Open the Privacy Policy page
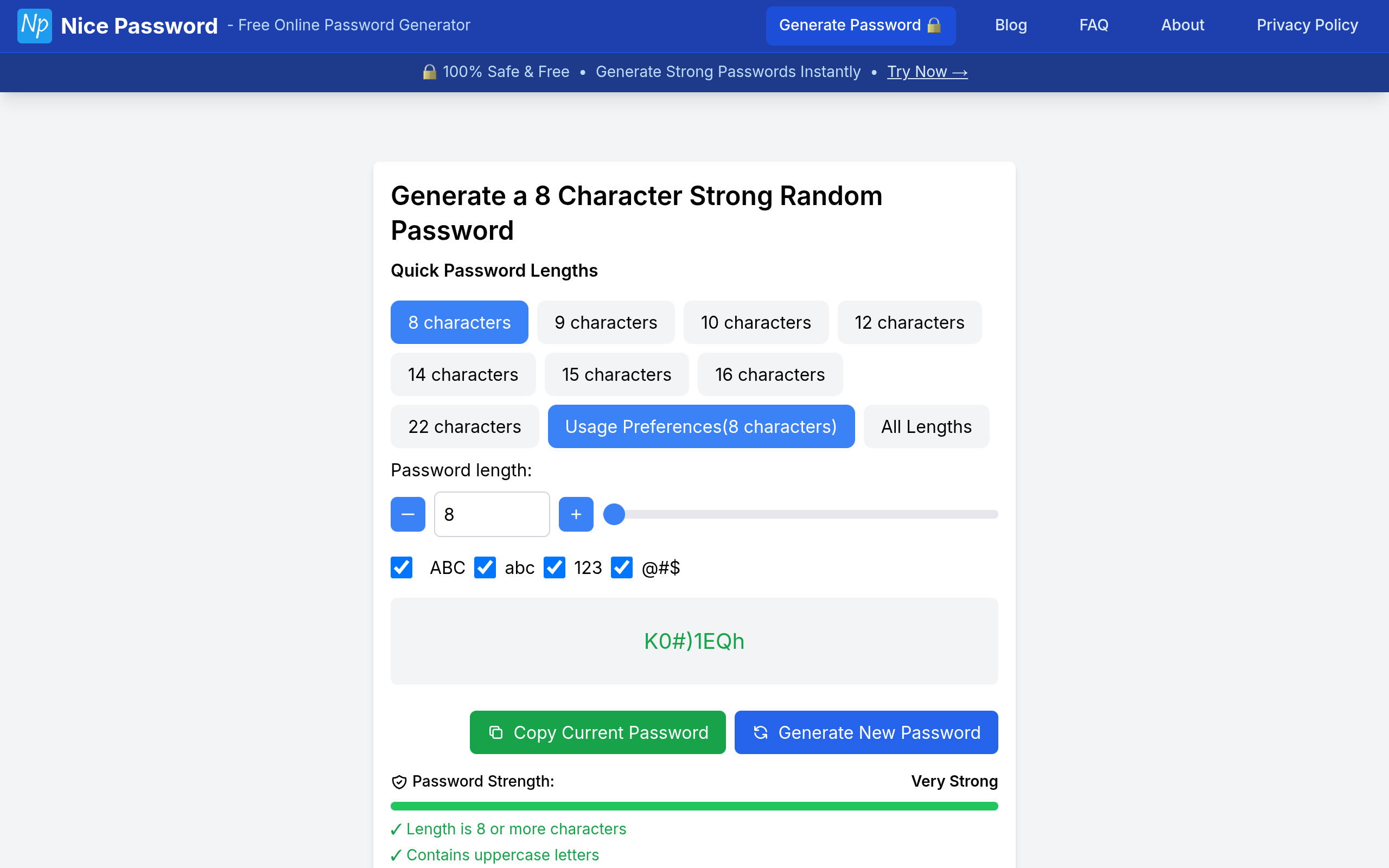 [x=1307, y=25]
